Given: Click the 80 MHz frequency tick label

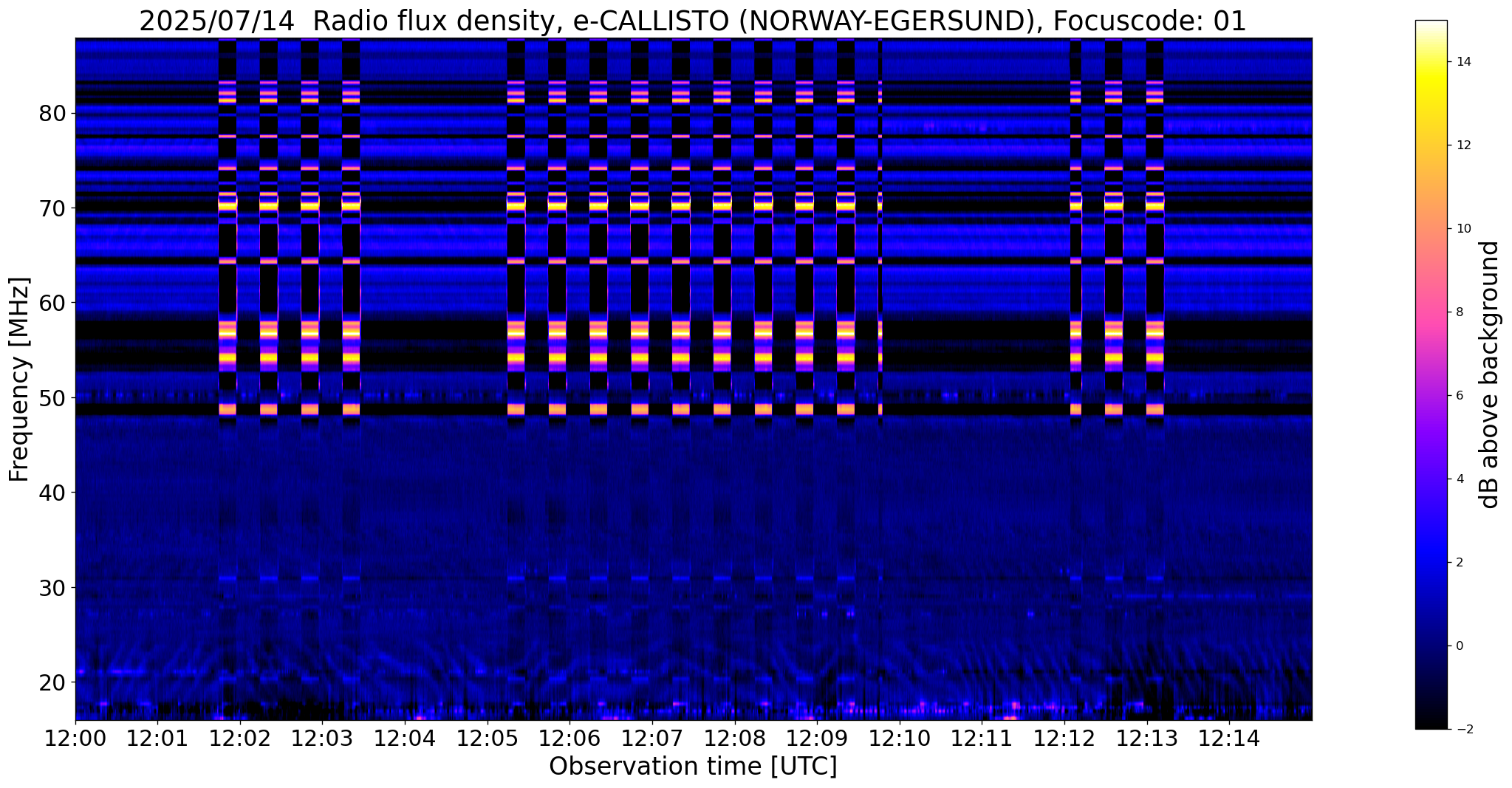Looking at the screenshot, I should [53, 113].
